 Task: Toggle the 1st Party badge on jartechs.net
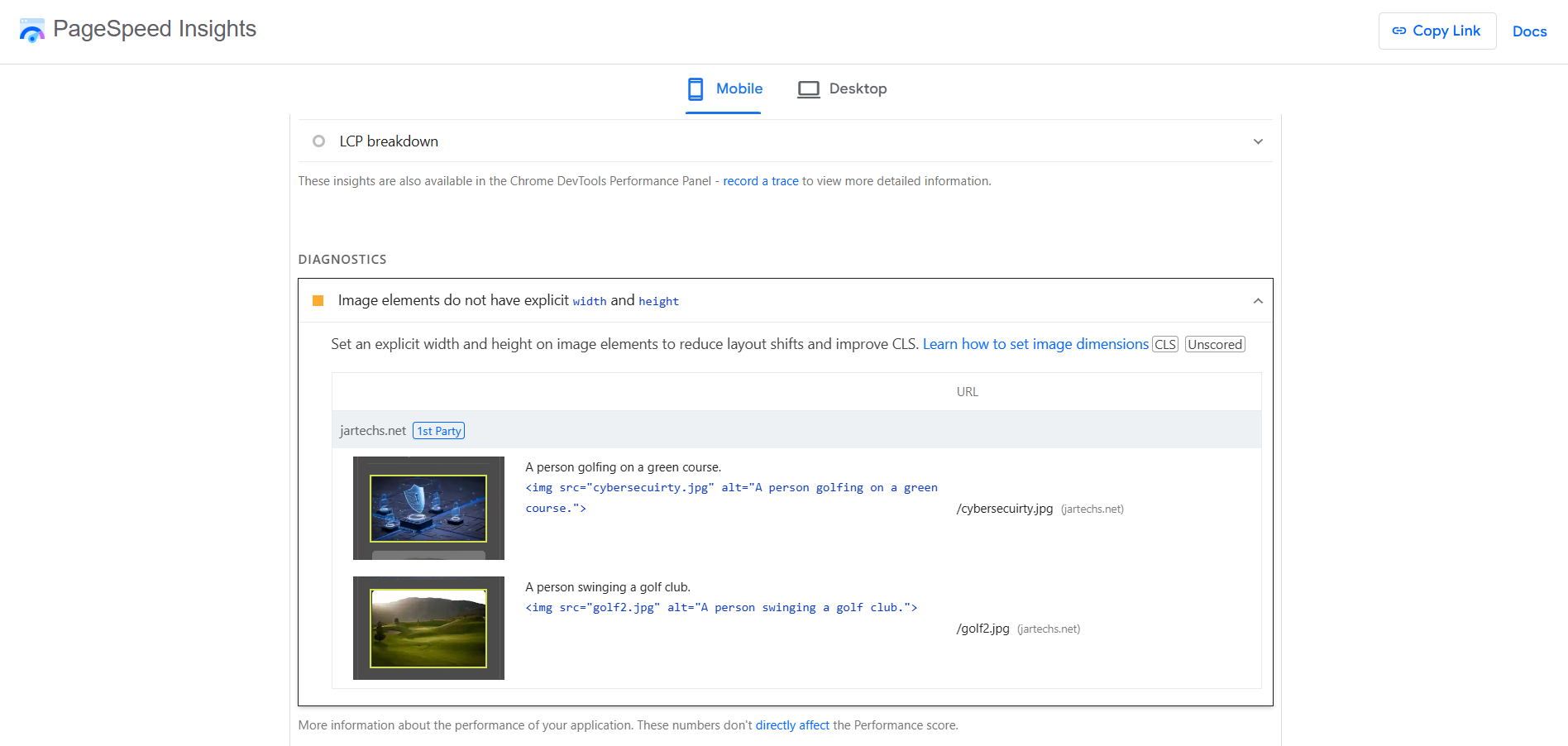pos(438,430)
